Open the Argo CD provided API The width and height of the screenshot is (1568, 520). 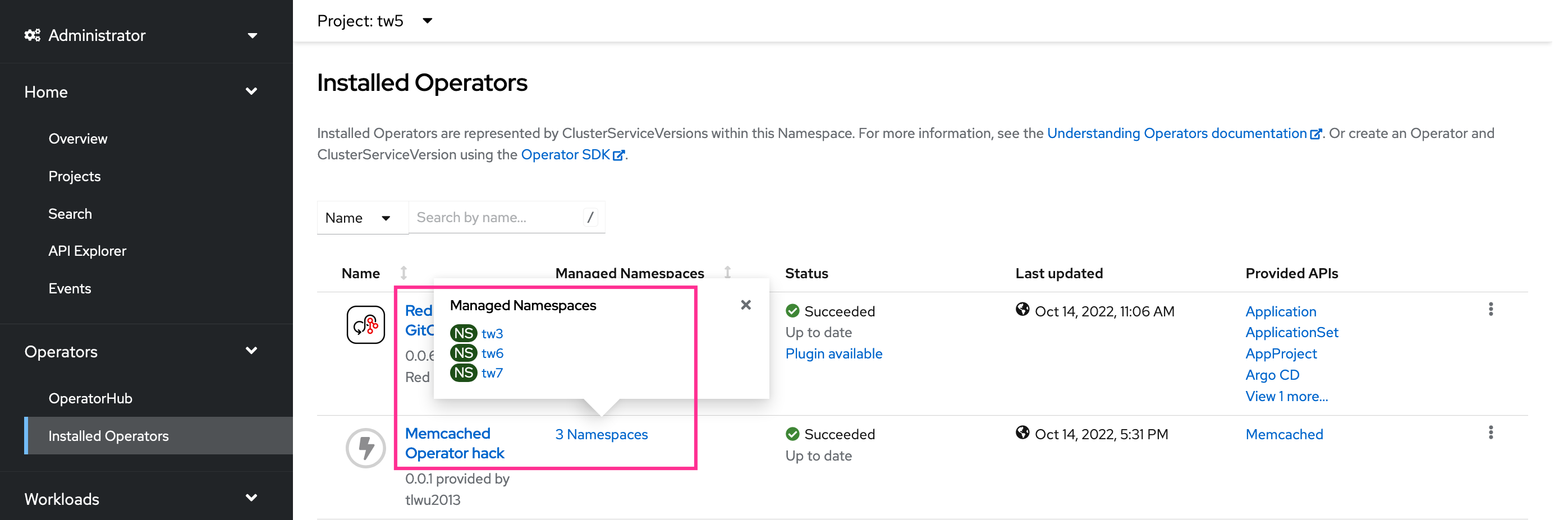coord(1272,375)
